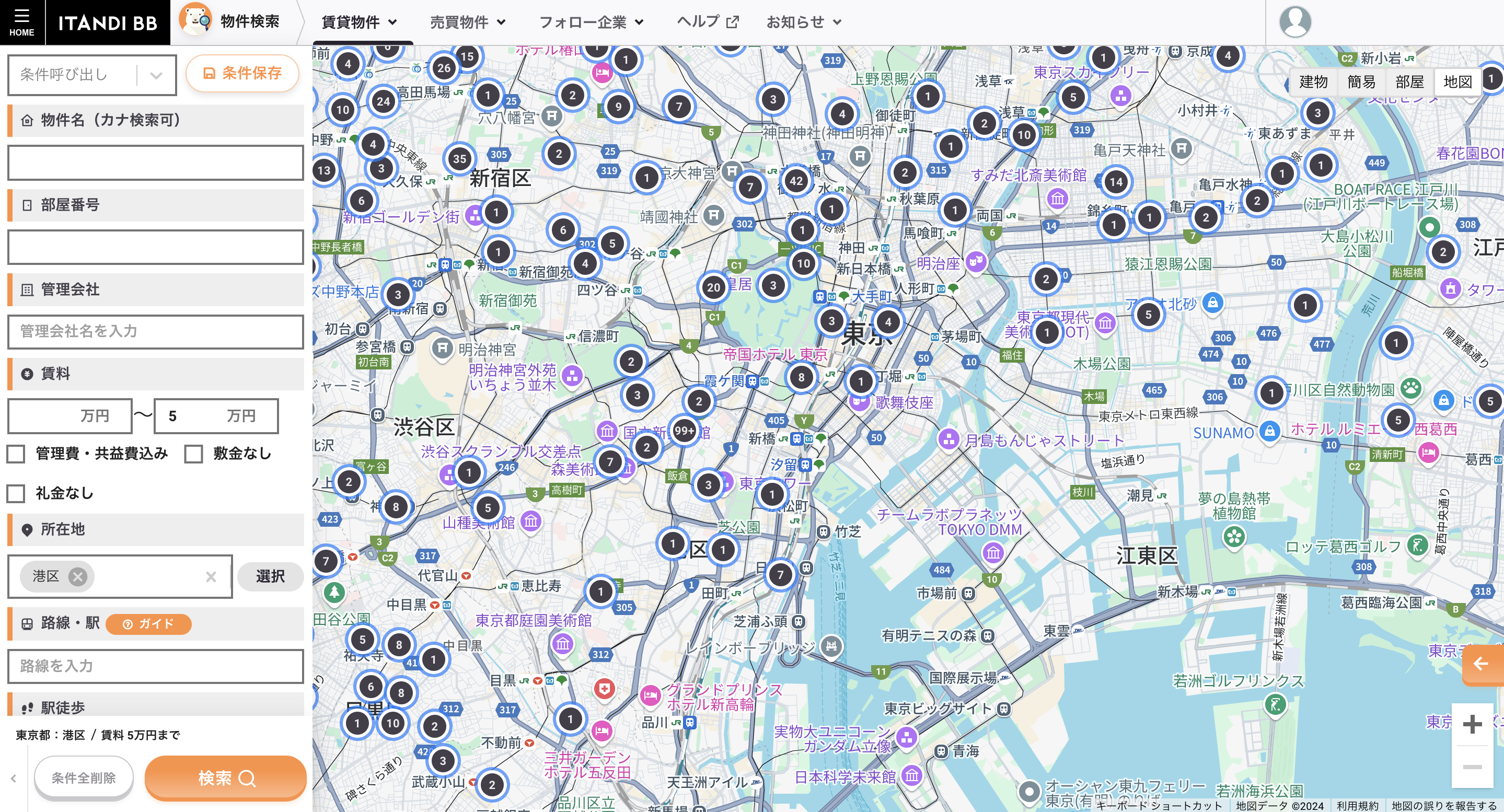Focus the 路線を入力 field

(155, 666)
